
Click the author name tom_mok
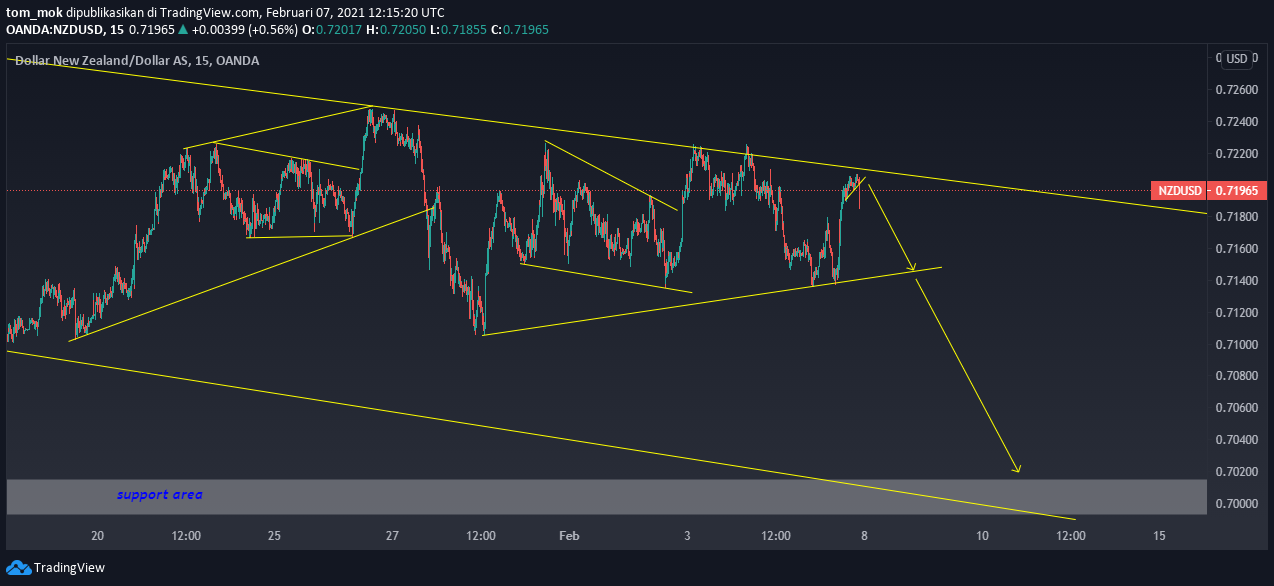click(x=34, y=13)
